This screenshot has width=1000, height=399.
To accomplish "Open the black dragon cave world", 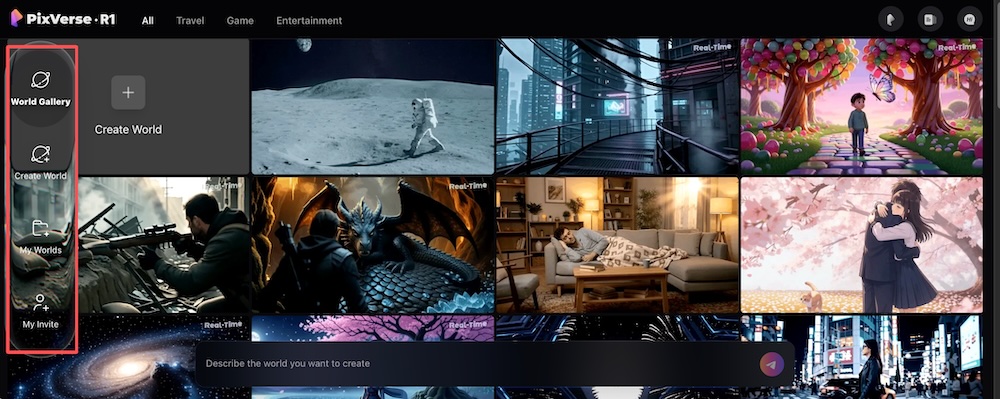I will pyautogui.click(x=373, y=245).
